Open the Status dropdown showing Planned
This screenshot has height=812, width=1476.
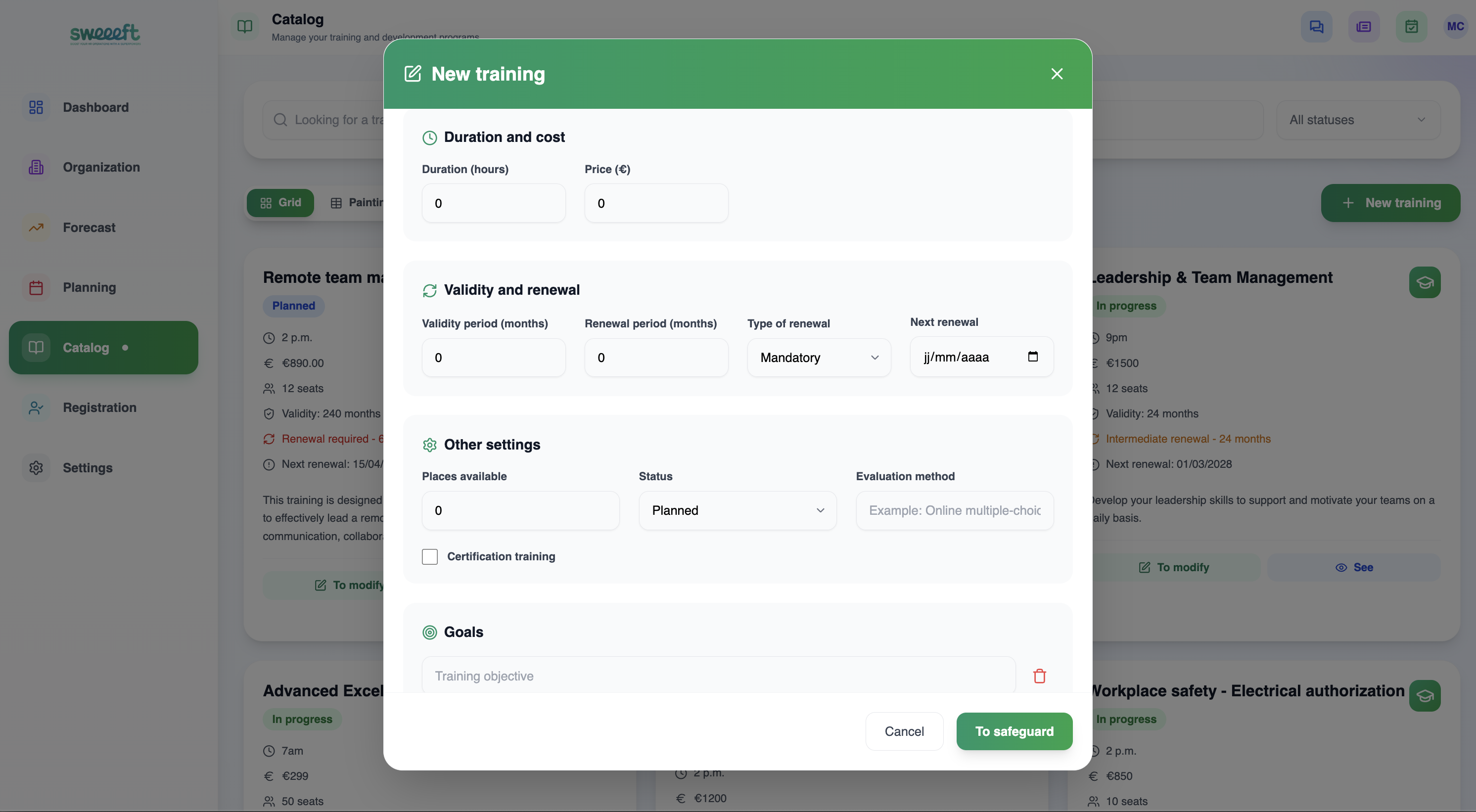[738, 510]
